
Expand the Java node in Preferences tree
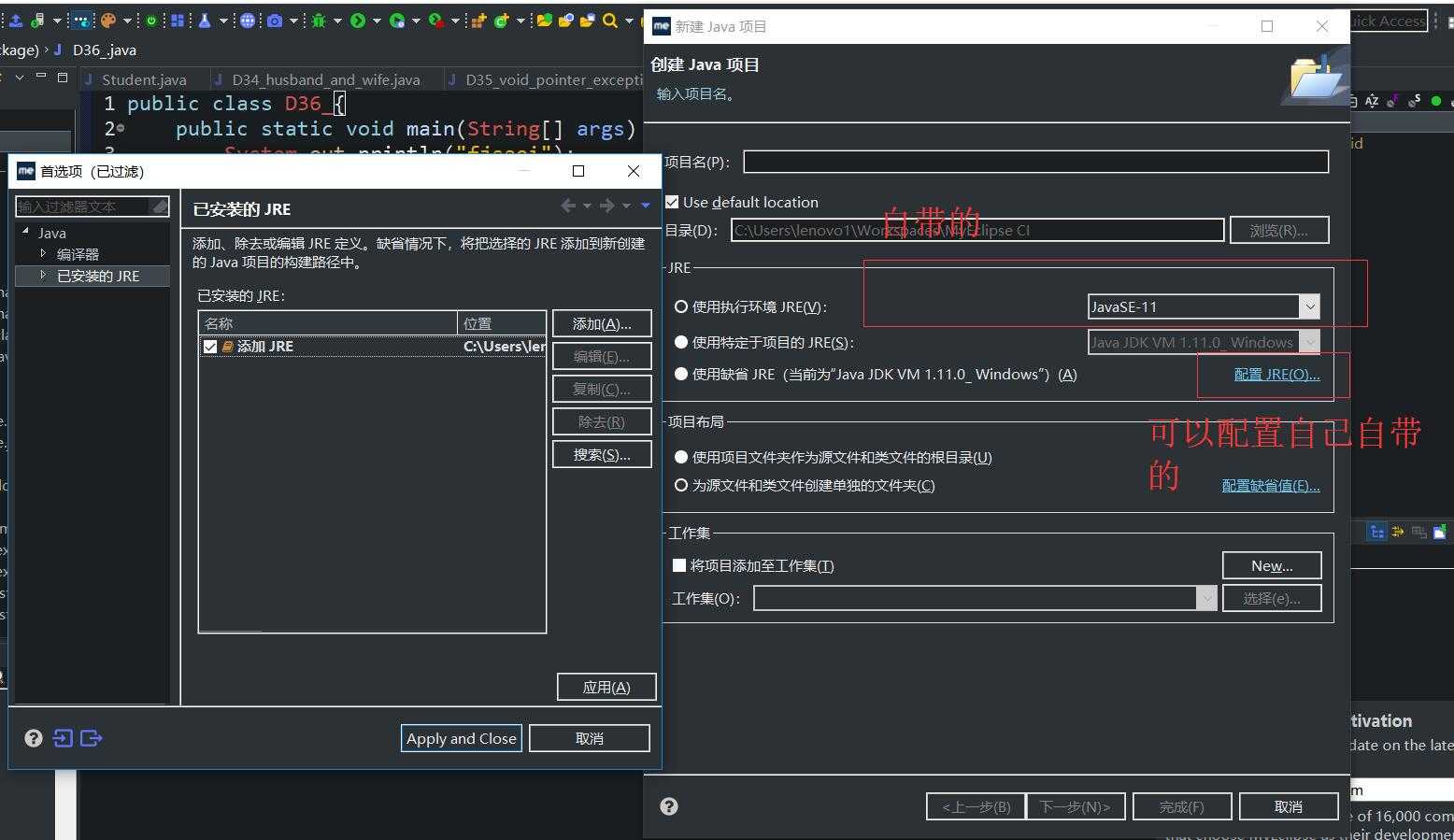25,231
